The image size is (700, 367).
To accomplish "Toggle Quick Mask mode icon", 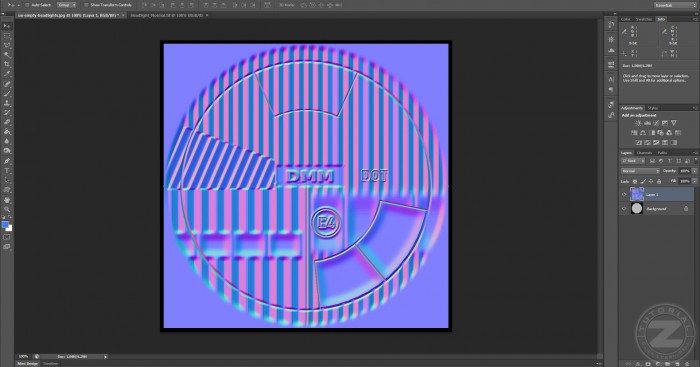I will [7, 237].
